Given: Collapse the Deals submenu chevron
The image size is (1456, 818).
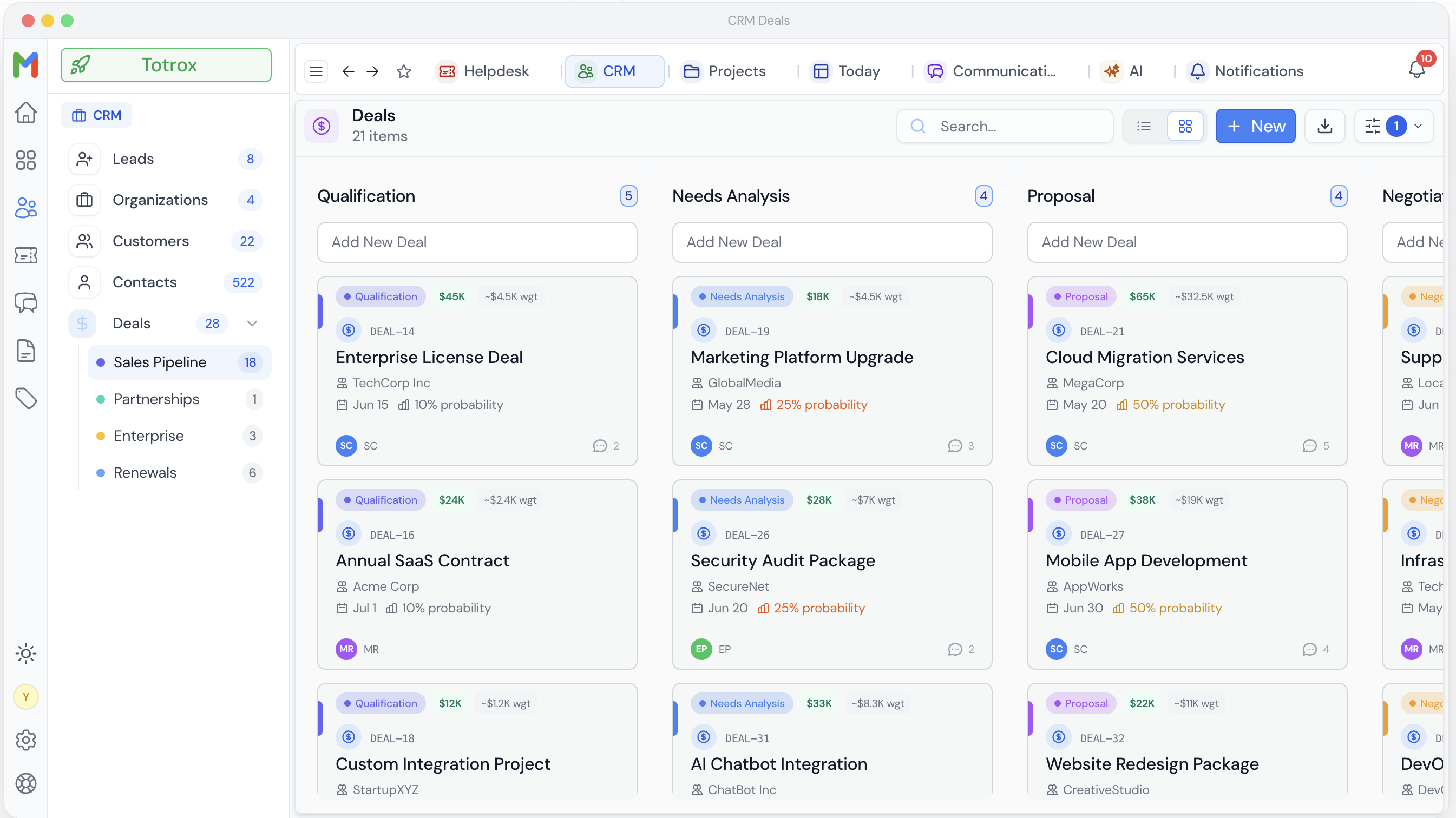Looking at the screenshot, I should click(252, 324).
